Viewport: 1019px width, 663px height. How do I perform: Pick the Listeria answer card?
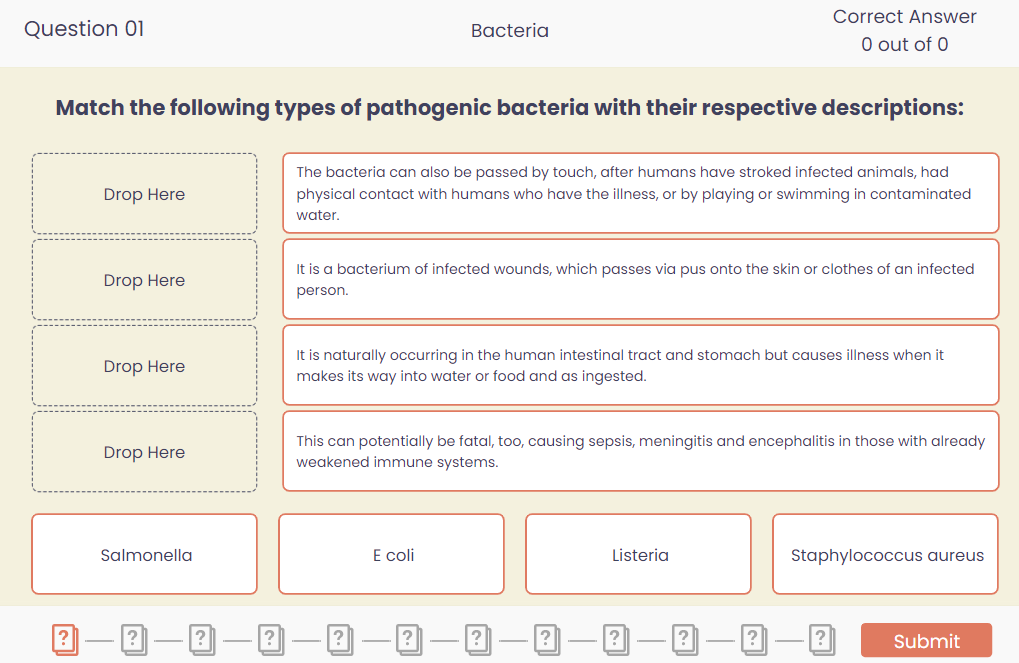639,555
